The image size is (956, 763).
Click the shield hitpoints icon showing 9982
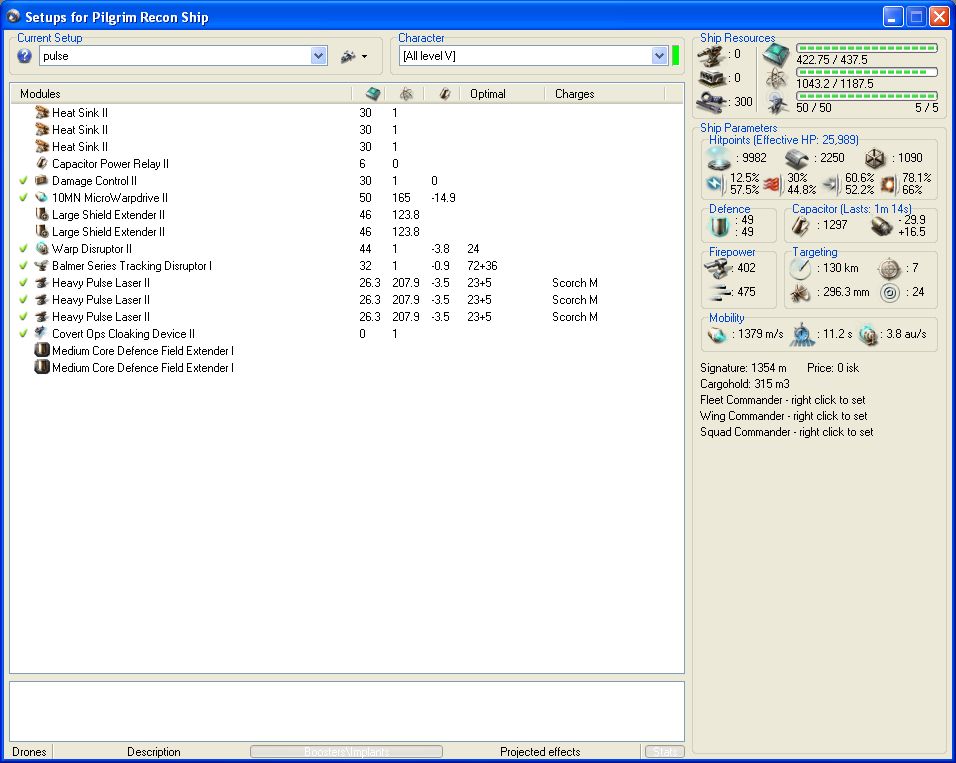pyautogui.click(x=718, y=159)
